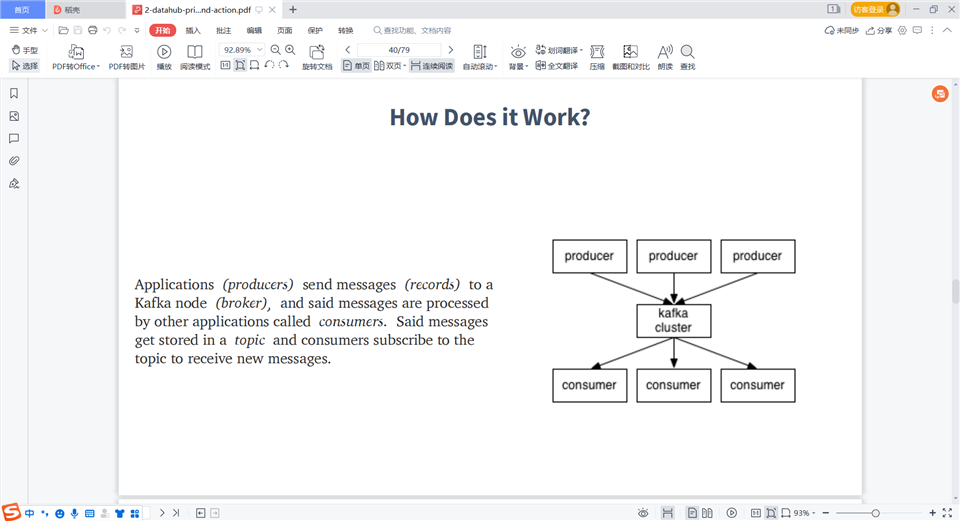Viewport: 960px width, 521px height.
Task: Open Auto scroll (自动滚动) options
Action: click(480, 58)
